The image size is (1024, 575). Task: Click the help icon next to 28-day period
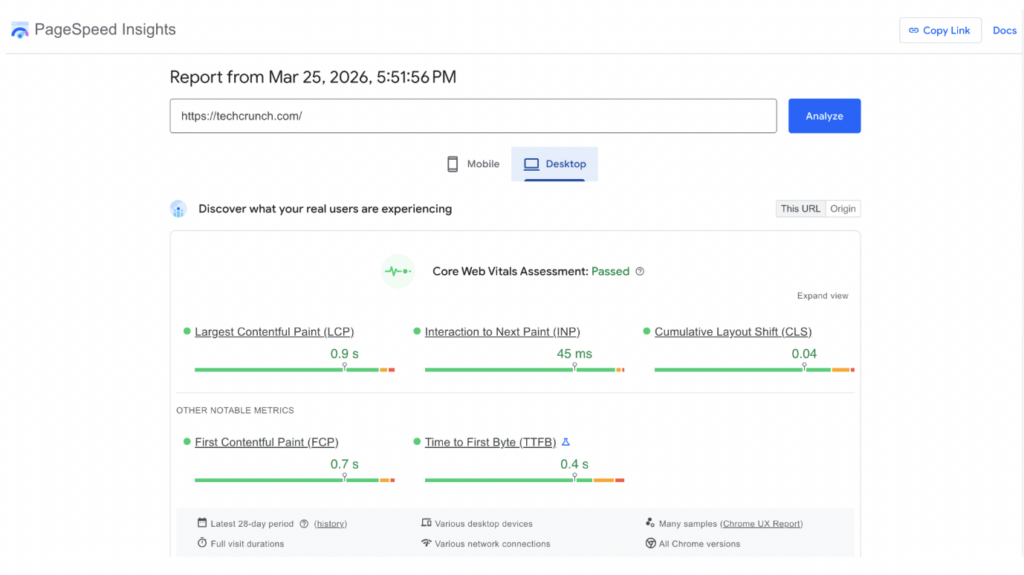(x=304, y=523)
